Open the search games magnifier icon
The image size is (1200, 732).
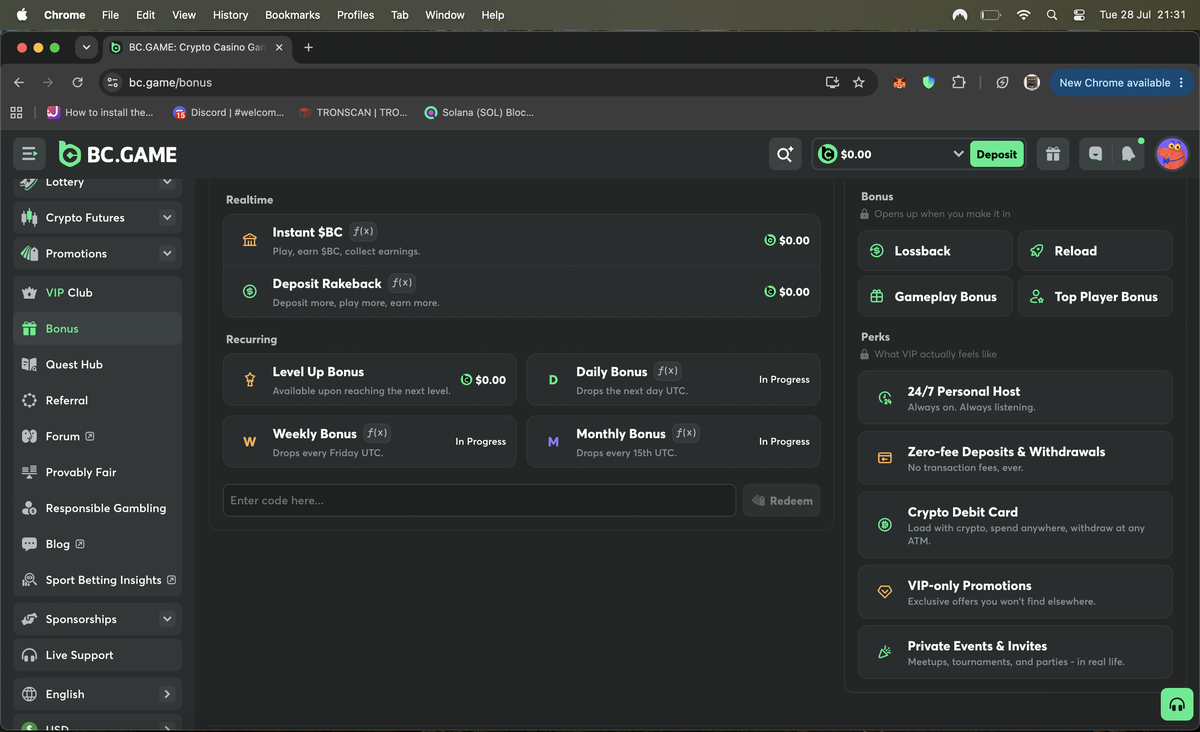785,154
